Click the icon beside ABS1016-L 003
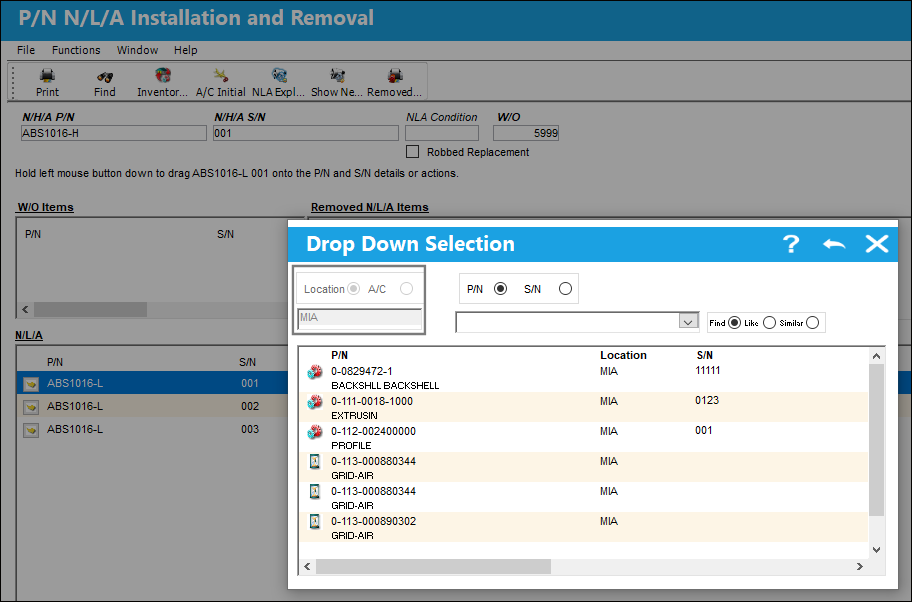This screenshot has height=602, width=912. click(31, 430)
